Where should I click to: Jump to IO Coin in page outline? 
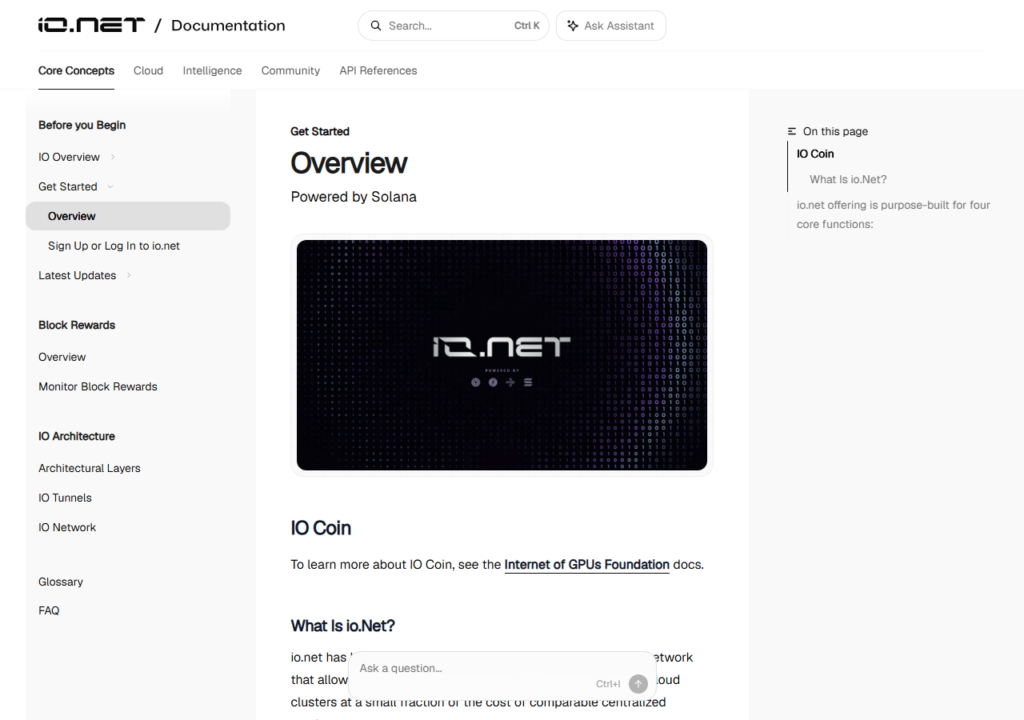click(x=815, y=154)
